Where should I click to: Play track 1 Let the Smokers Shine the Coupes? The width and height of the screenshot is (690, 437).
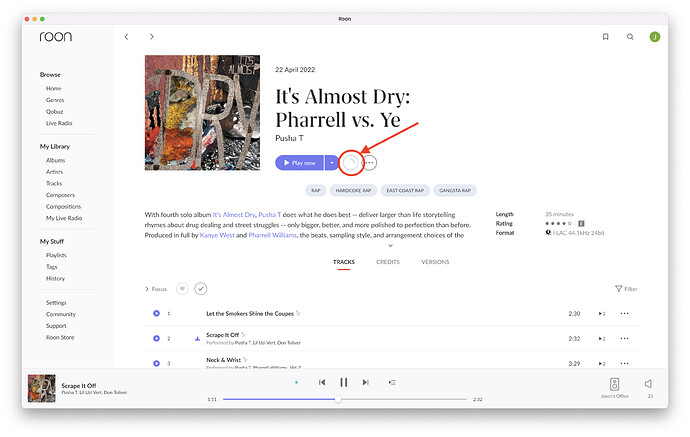click(156, 313)
